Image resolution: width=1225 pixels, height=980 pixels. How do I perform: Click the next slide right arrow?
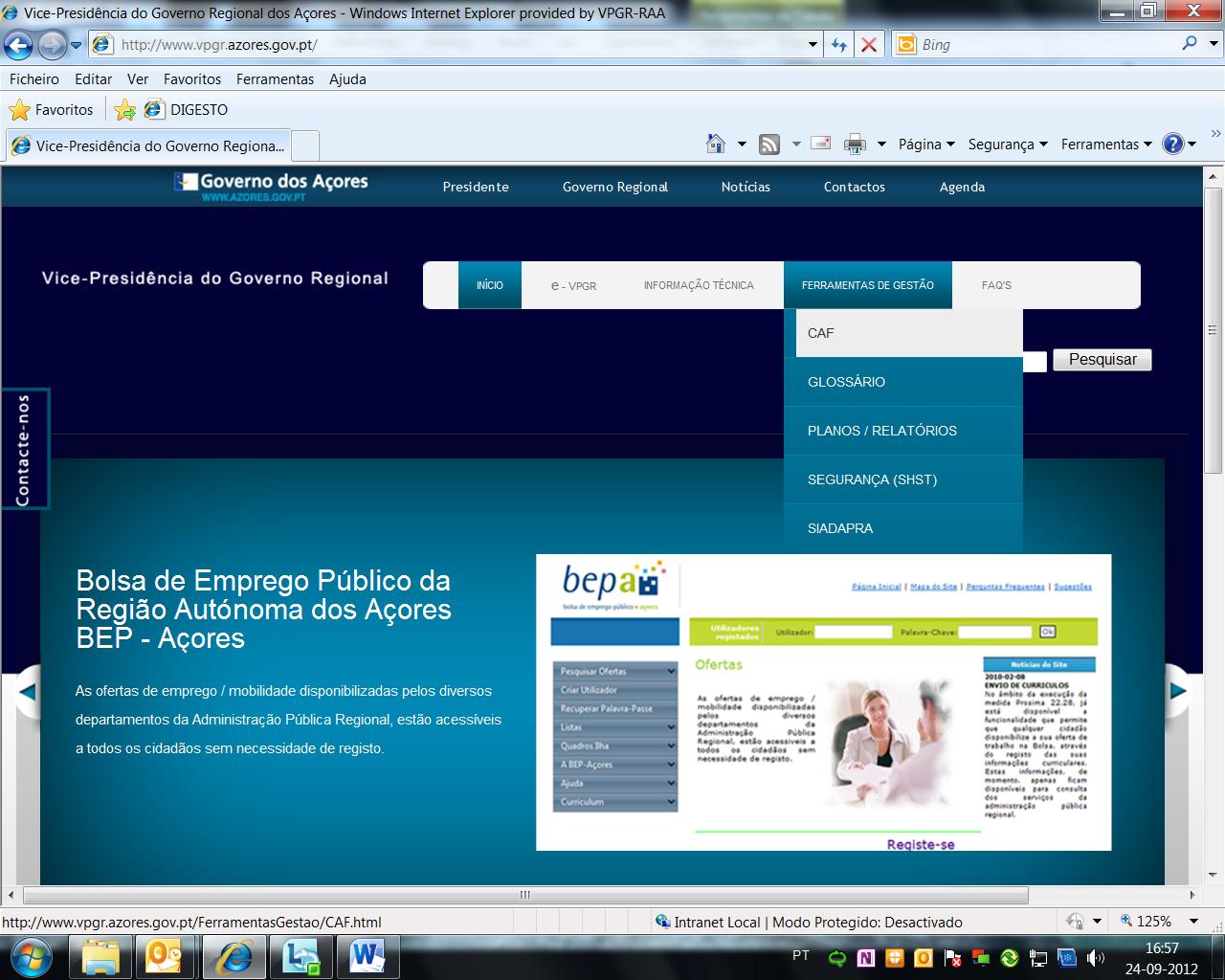[x=1177, y=690]
